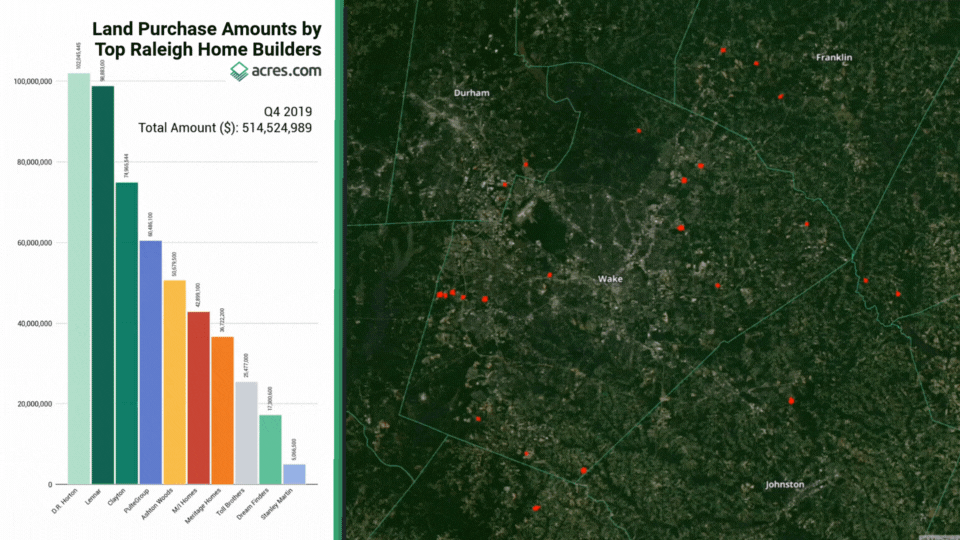Click the red marker between Durham and Franklin labels

639,130
